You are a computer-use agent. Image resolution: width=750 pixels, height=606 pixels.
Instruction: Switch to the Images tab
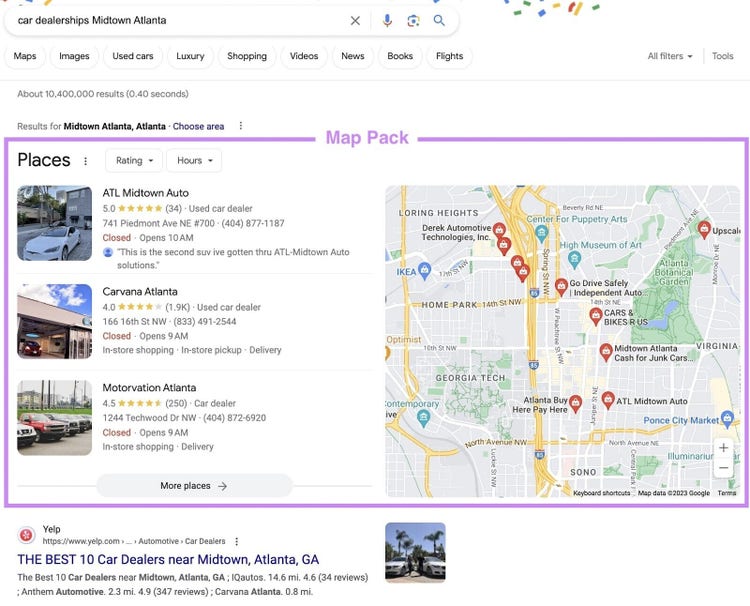pos(74,56)
